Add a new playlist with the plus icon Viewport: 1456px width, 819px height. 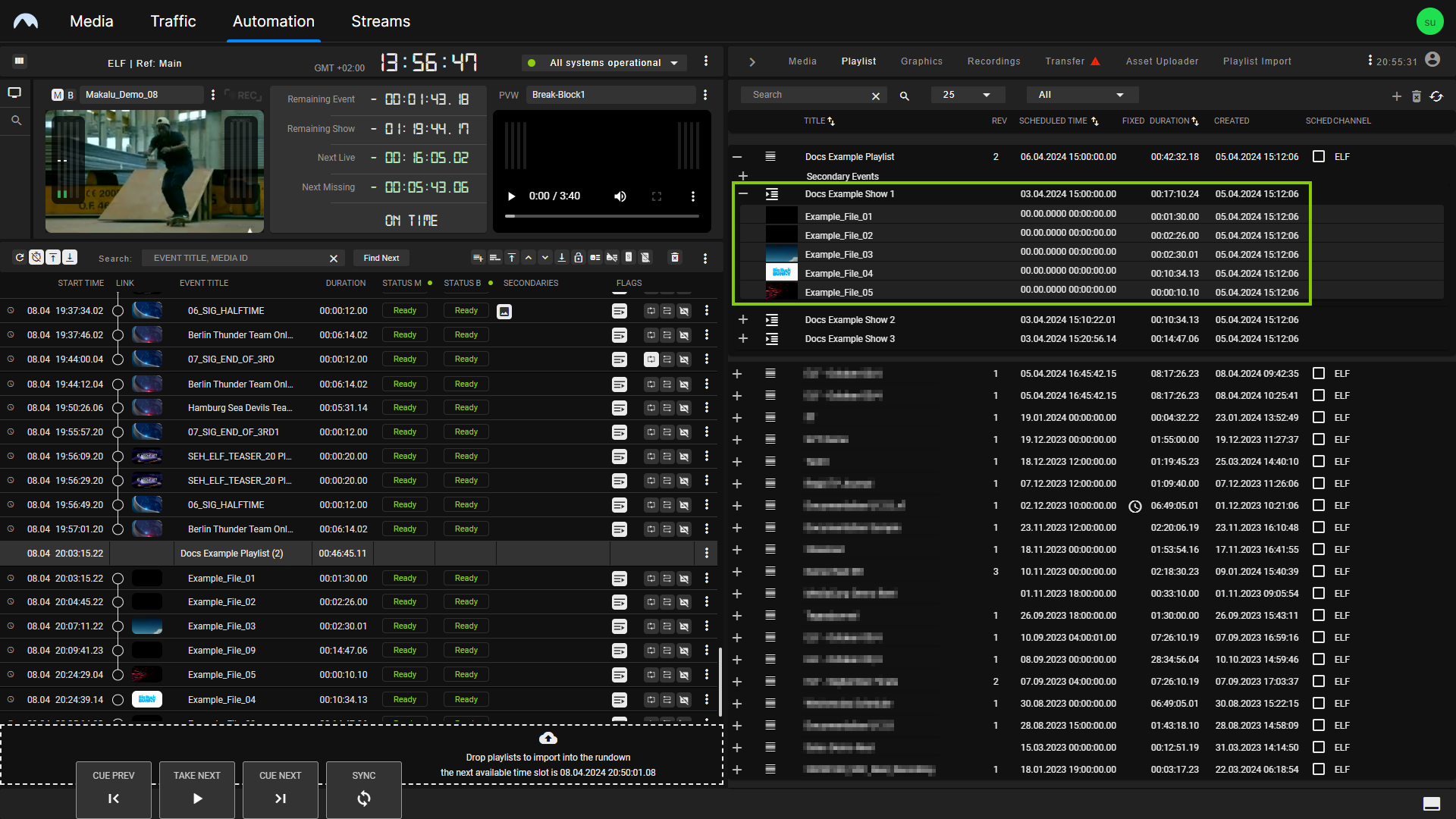point(1397,96)
